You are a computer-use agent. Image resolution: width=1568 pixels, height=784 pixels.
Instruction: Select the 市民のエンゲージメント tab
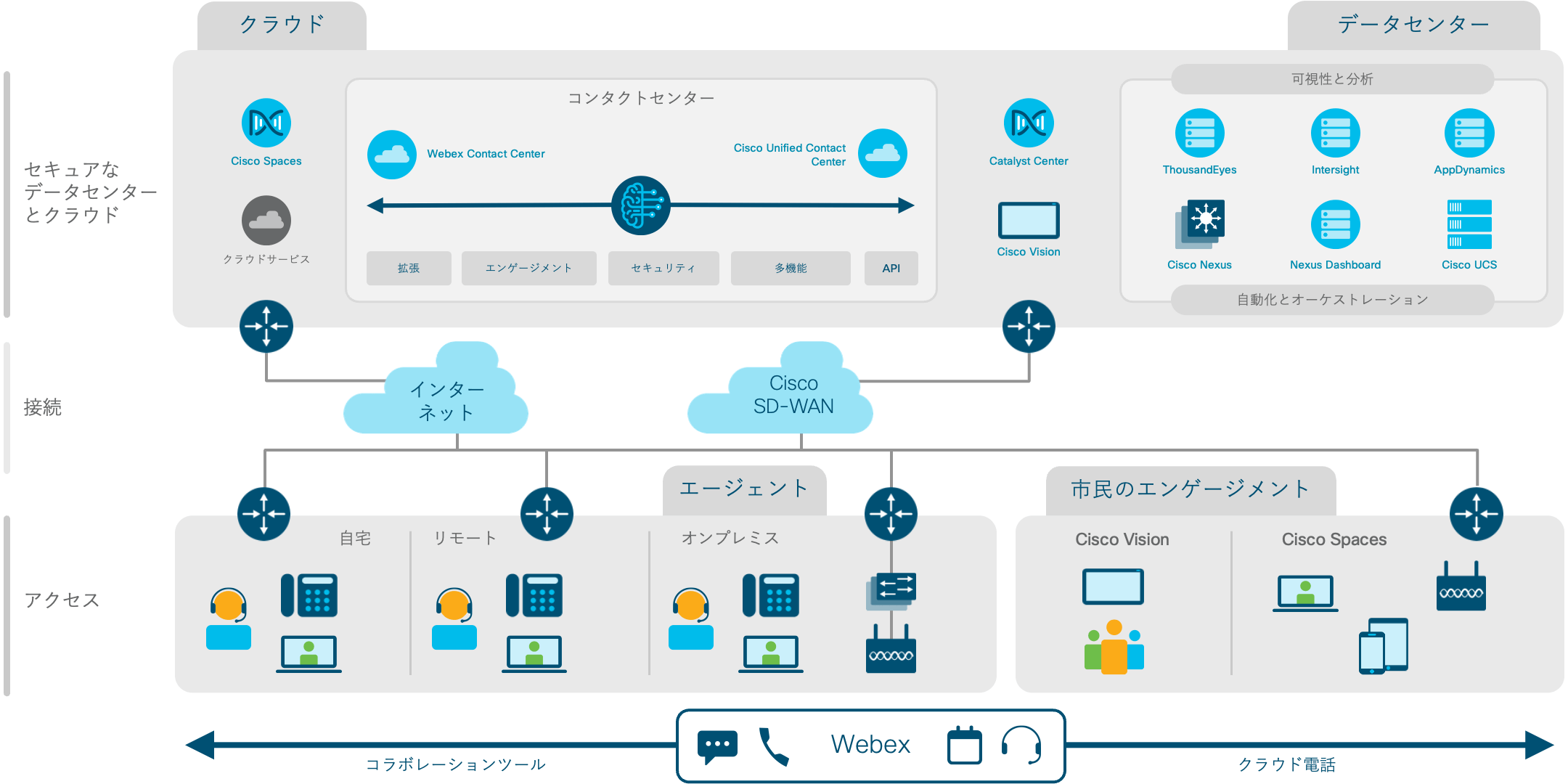coord(1191,490)
